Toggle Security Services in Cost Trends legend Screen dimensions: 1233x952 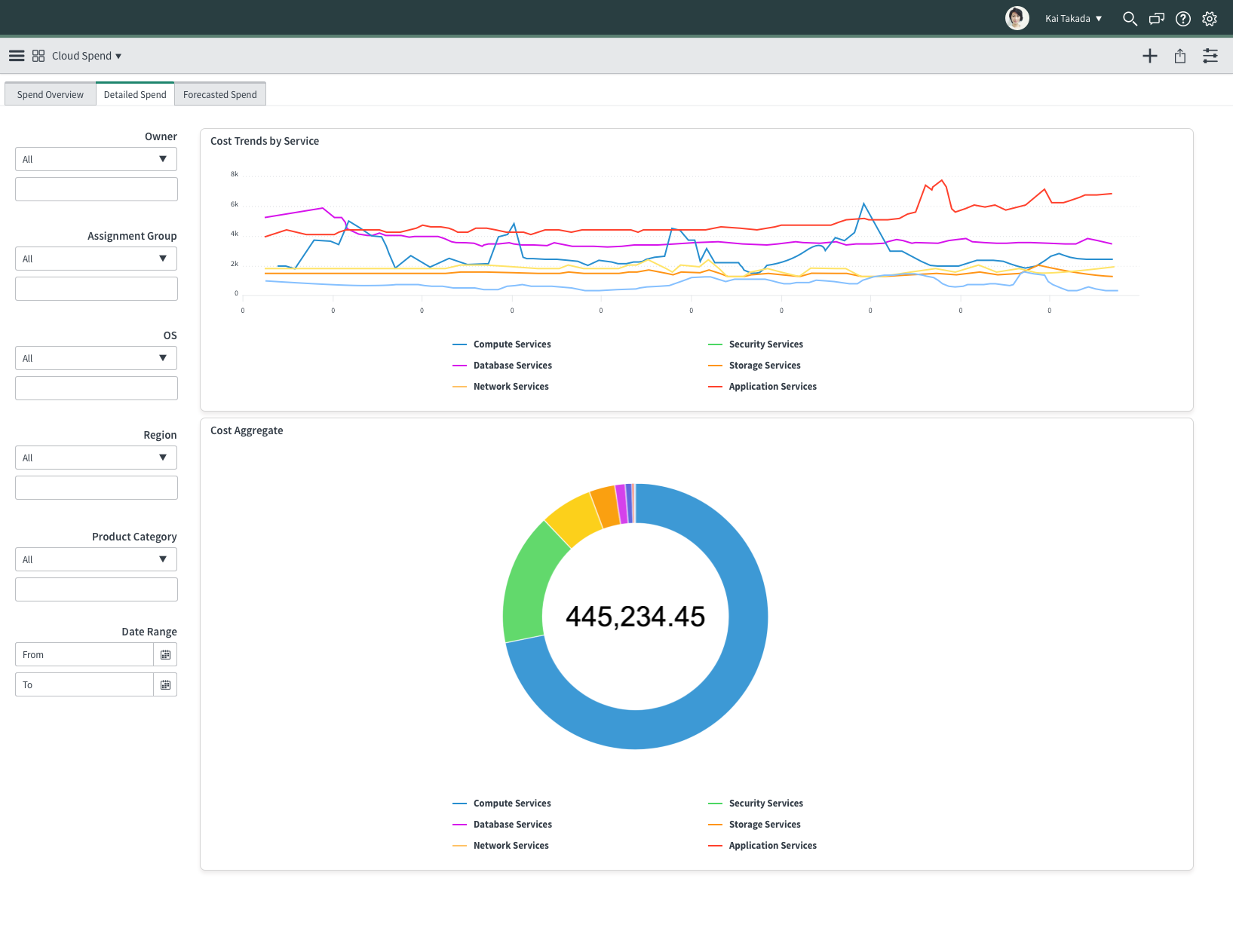click(x=756, y=344)
